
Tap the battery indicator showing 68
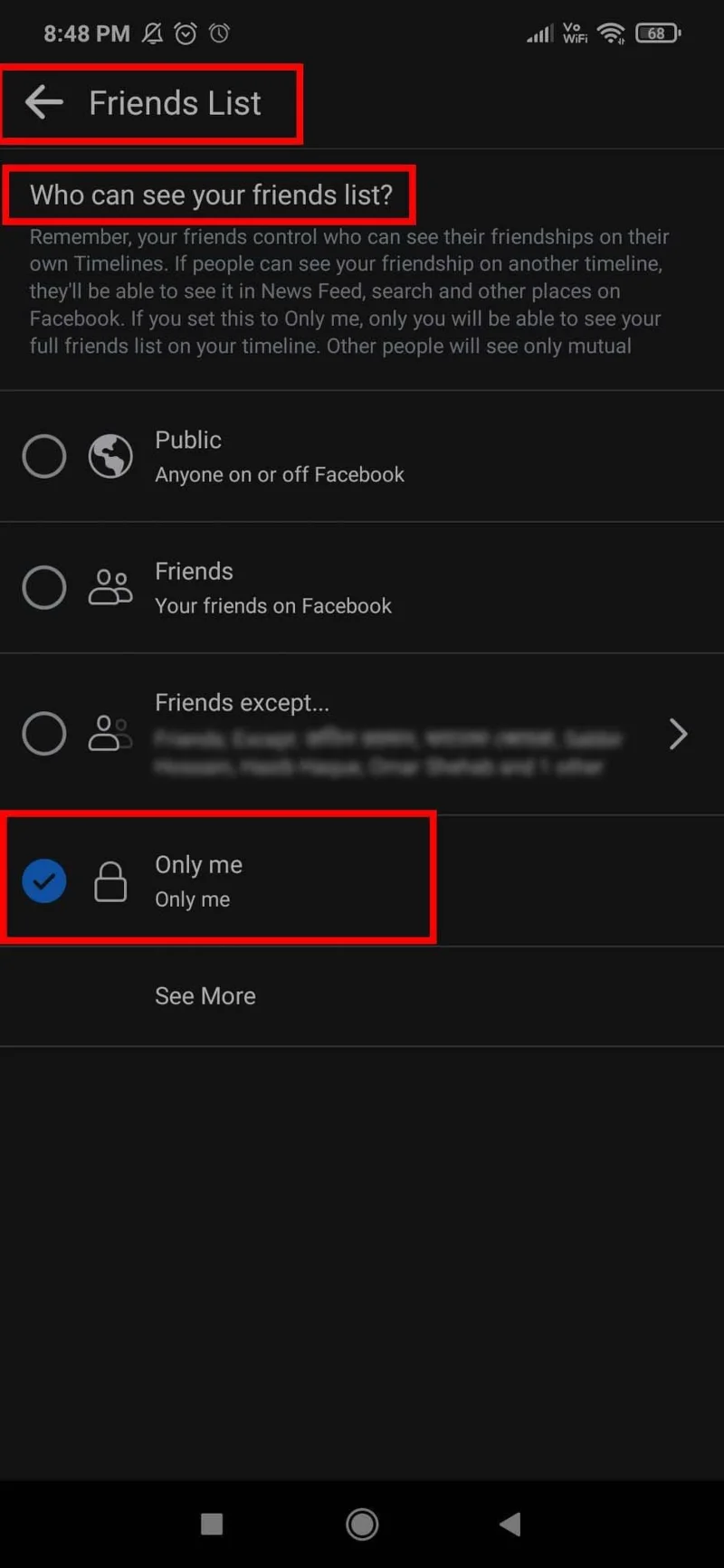[658, 33]
